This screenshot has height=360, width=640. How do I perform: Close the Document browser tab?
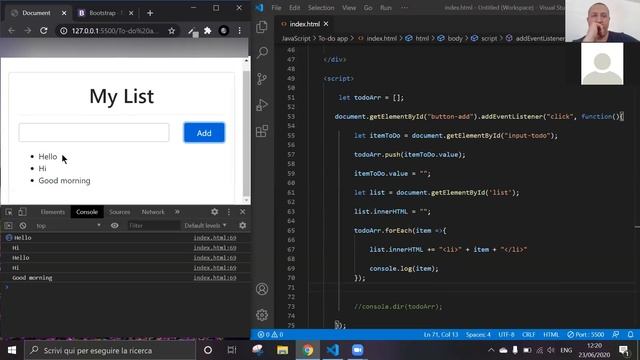tap(64, 13)
